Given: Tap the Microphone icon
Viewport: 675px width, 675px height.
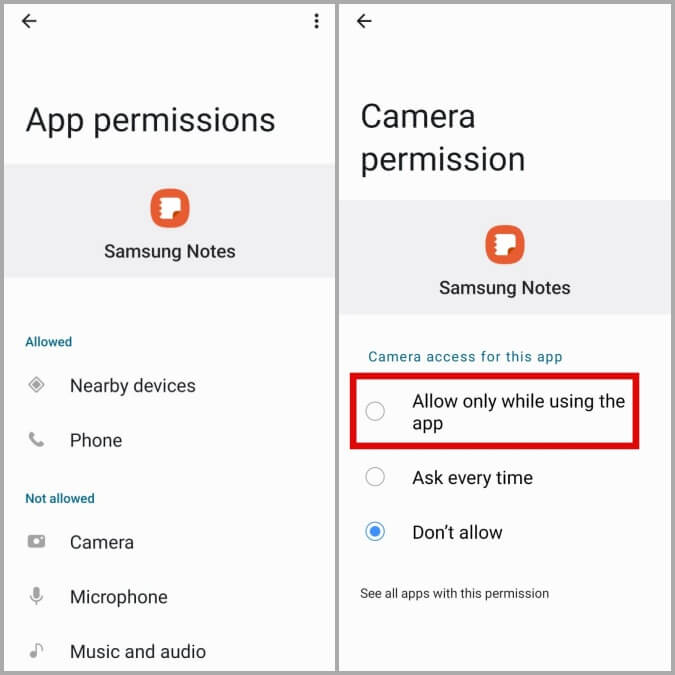Looking at the screenshot, I should [x=36, y=596].
